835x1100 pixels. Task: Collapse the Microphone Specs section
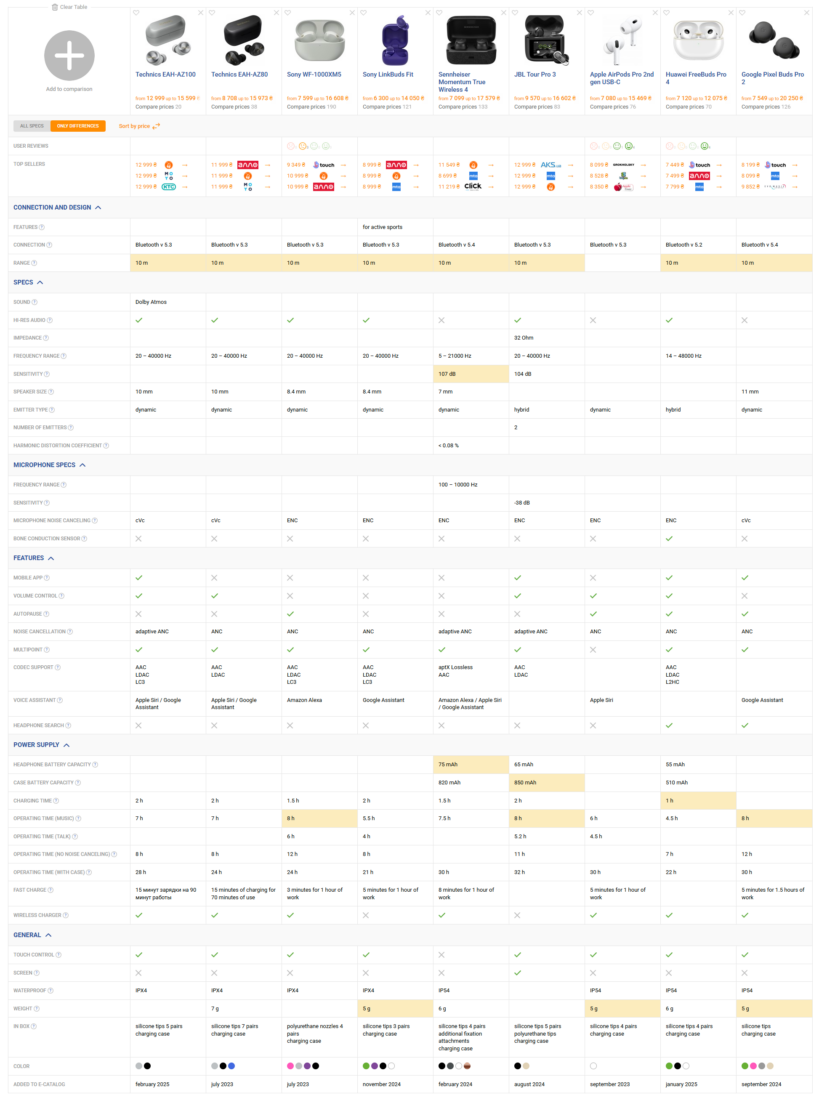click(x=83, y=465)
